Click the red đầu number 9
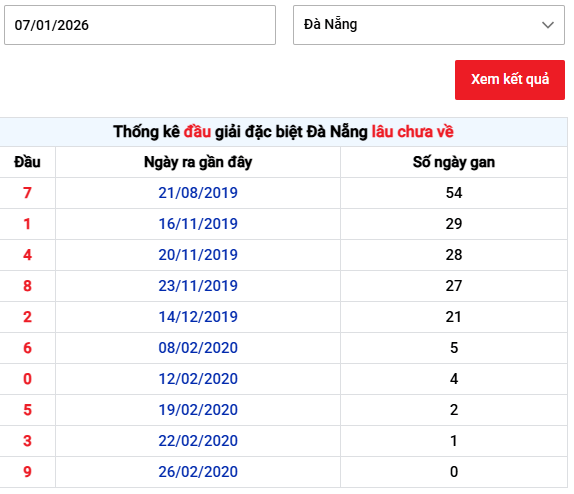Image resolution: width=574 pixels, height=494 pixels. pyautogui.click(x=27, y=472)
